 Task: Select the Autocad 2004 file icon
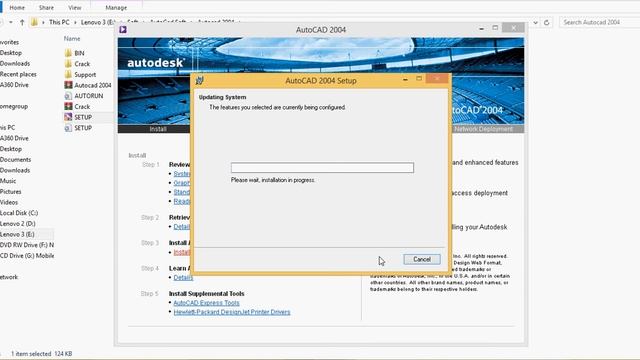point(68,85)
